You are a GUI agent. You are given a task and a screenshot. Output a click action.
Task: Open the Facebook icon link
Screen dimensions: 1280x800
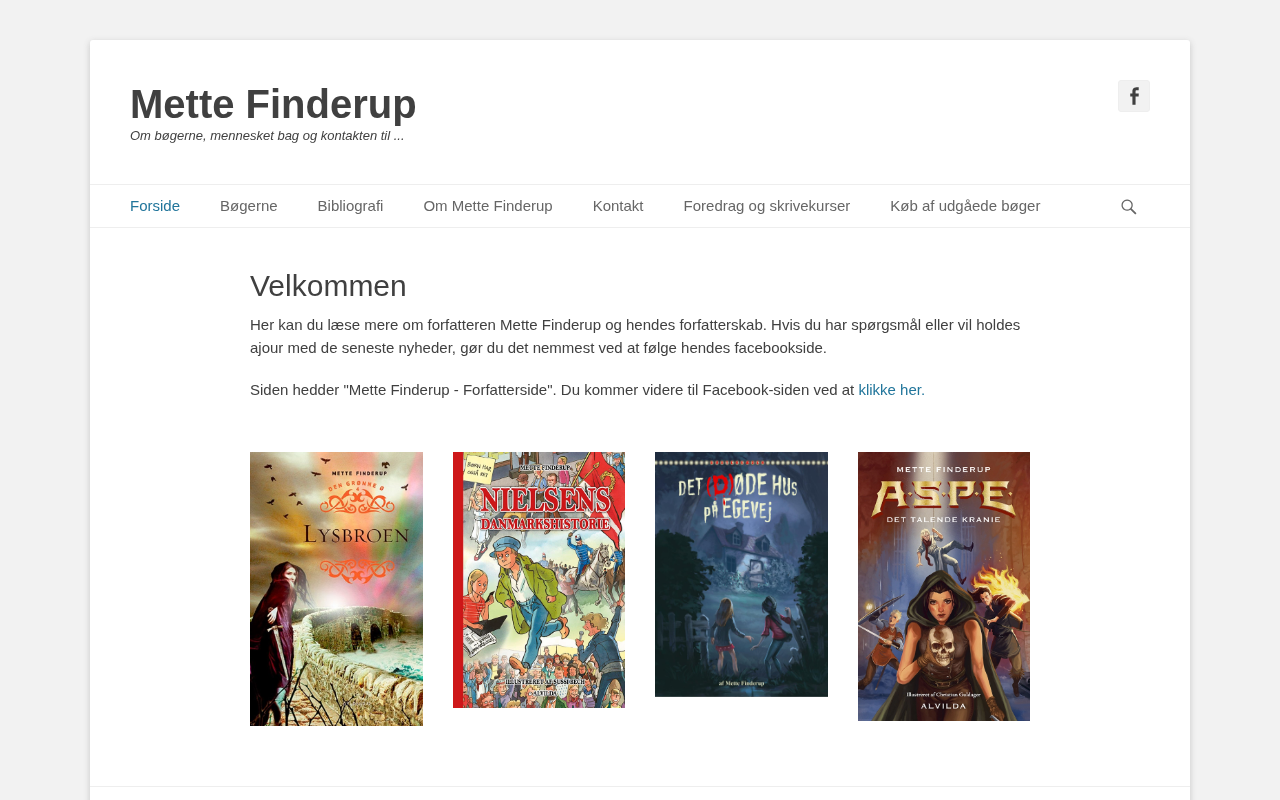1134,96
